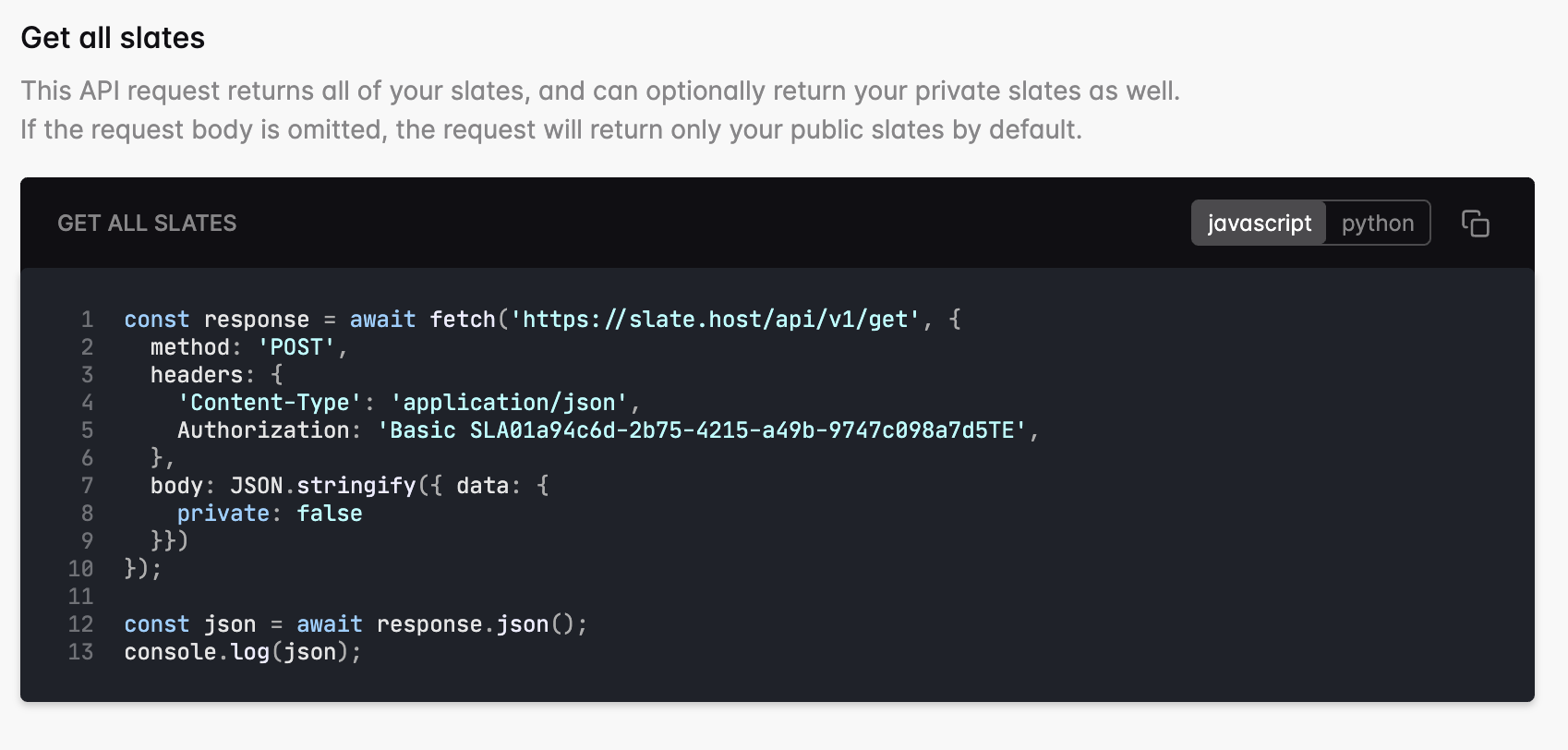The image size is (1568, 750).
Task: Click the empty line 11 in the code
Action: (x=554, y=597)
